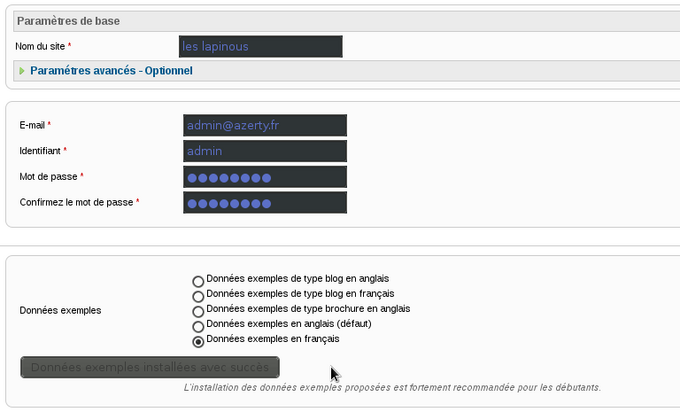Screen dimensions: 680x412
Task: Select Données exemples en français radio
Action: (198, 342)
